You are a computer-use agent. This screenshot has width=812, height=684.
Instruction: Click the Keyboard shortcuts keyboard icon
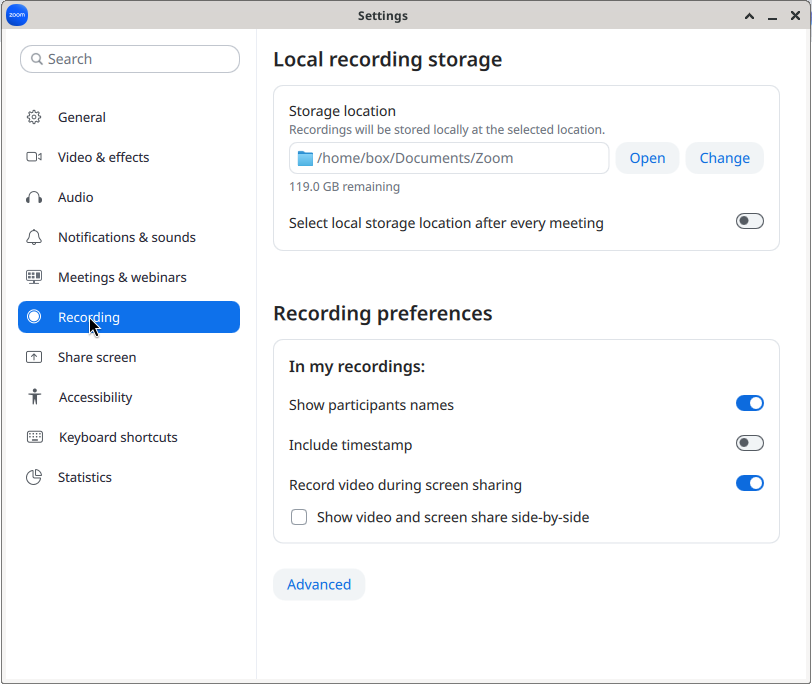[35, 437]
